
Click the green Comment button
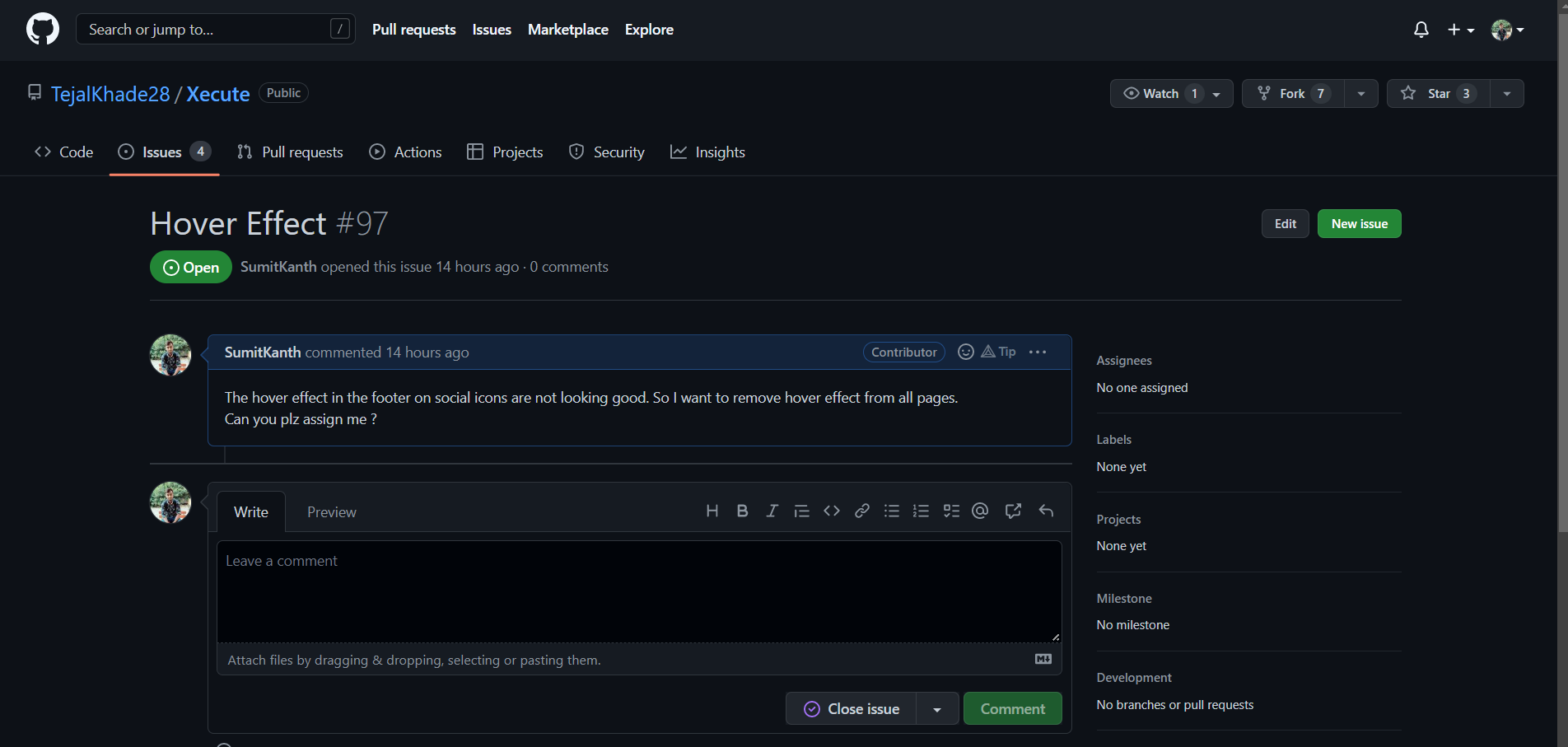point(1012,708)
